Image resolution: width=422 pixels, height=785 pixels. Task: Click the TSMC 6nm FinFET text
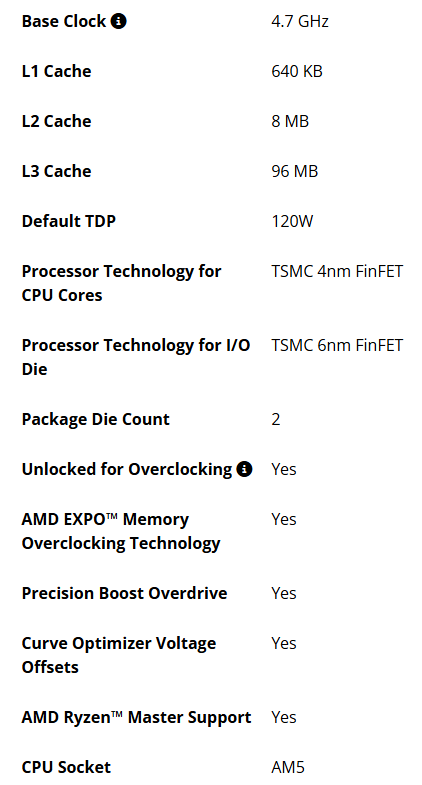(x=337, y=345)
